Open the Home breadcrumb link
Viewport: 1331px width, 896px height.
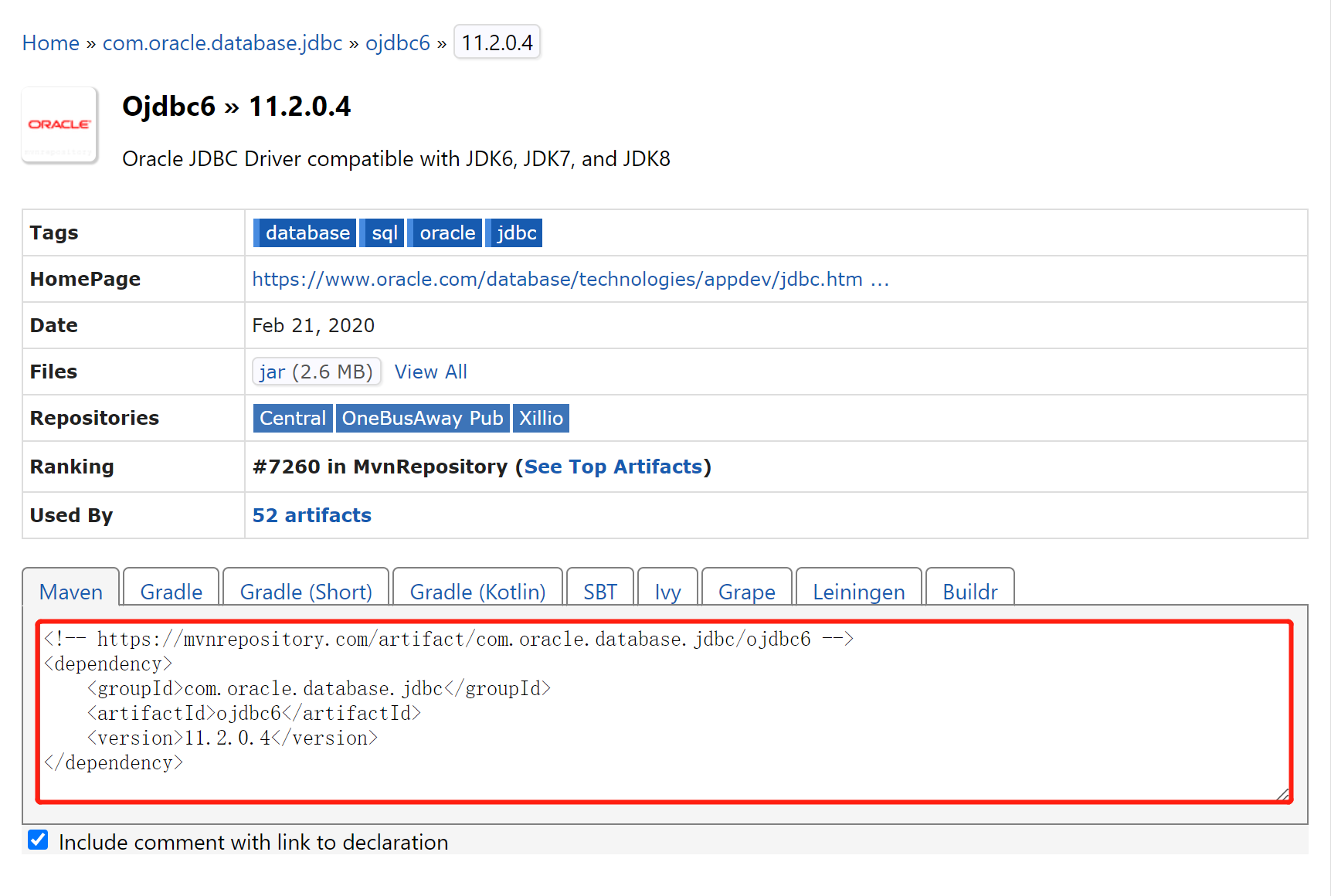click(x=51, y=42)
